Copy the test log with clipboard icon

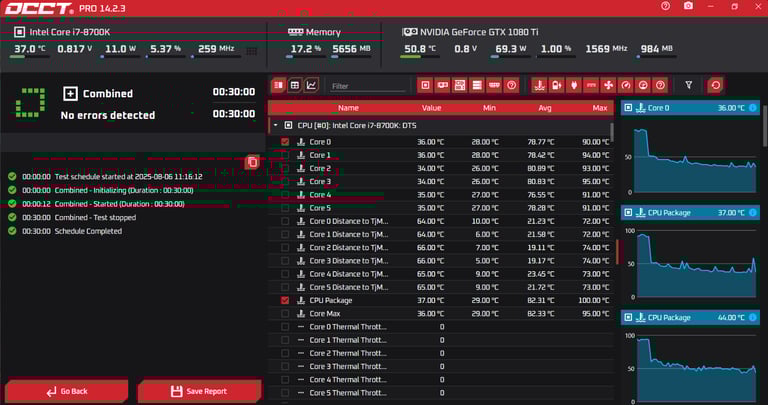click(x=252, y=162)
